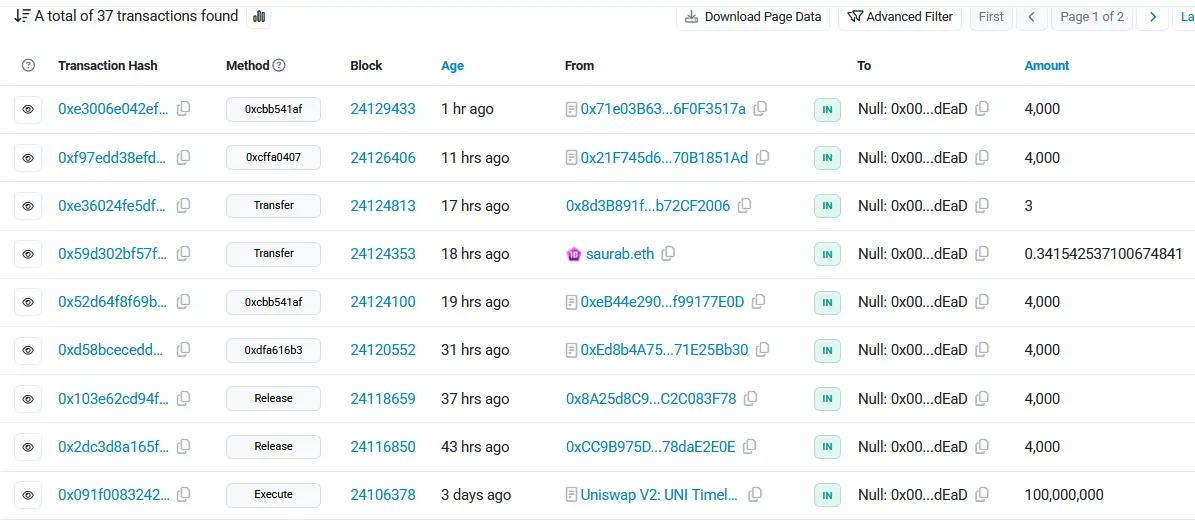Preview transaction 0x59d302bf57f with eye icon

28,254
